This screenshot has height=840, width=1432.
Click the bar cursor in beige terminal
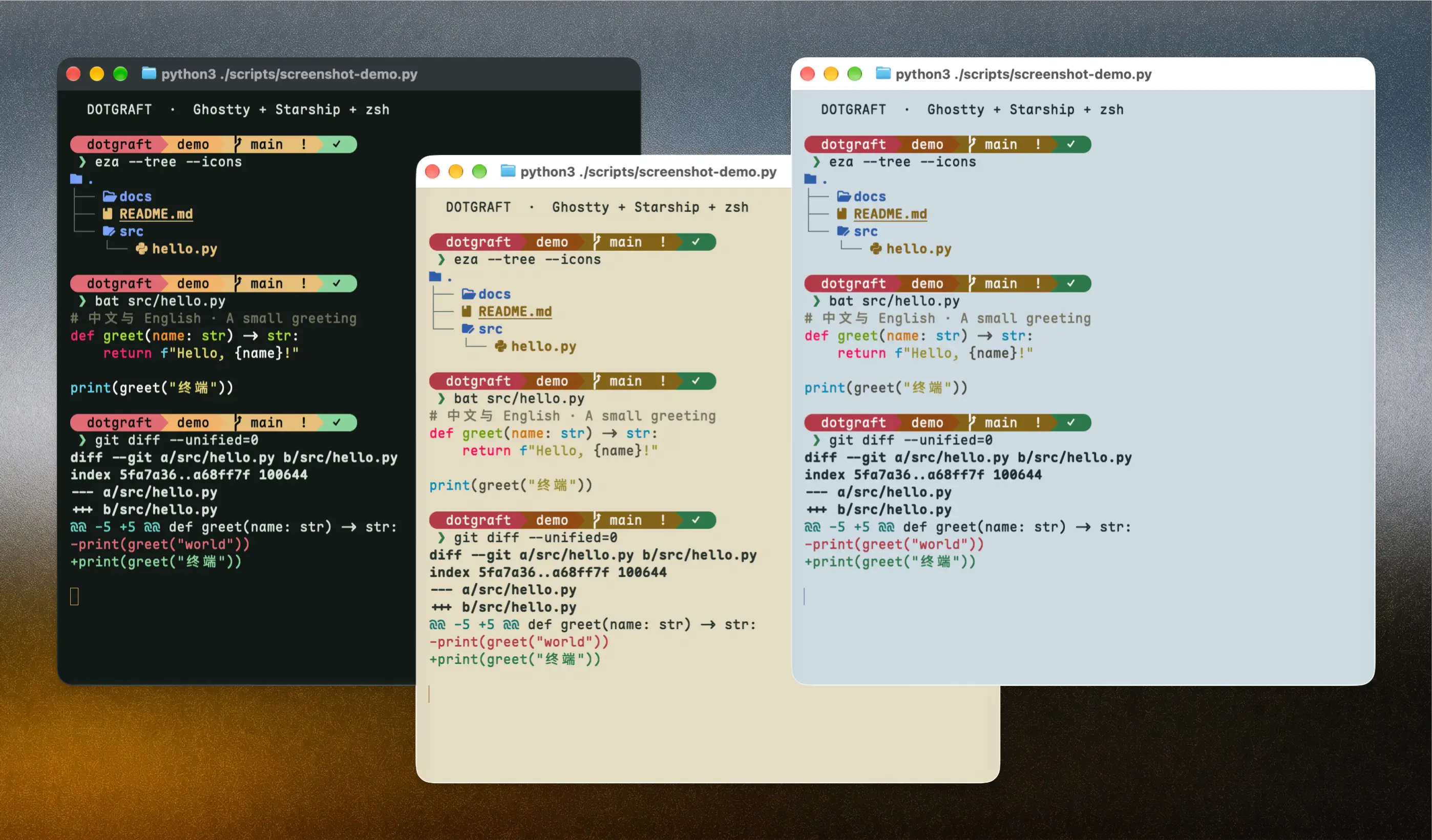click(429, 694)
